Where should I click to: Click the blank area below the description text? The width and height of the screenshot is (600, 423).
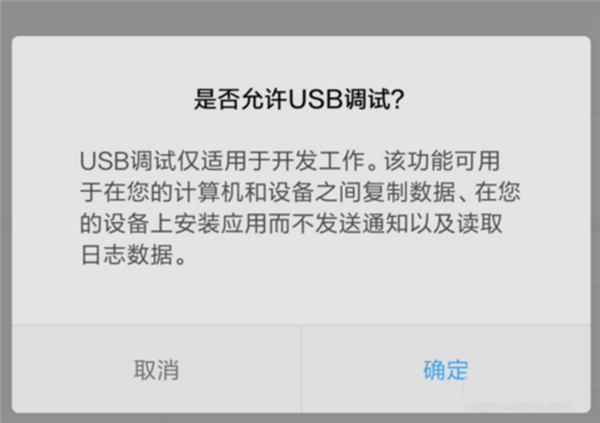click(x=301, y=296)
